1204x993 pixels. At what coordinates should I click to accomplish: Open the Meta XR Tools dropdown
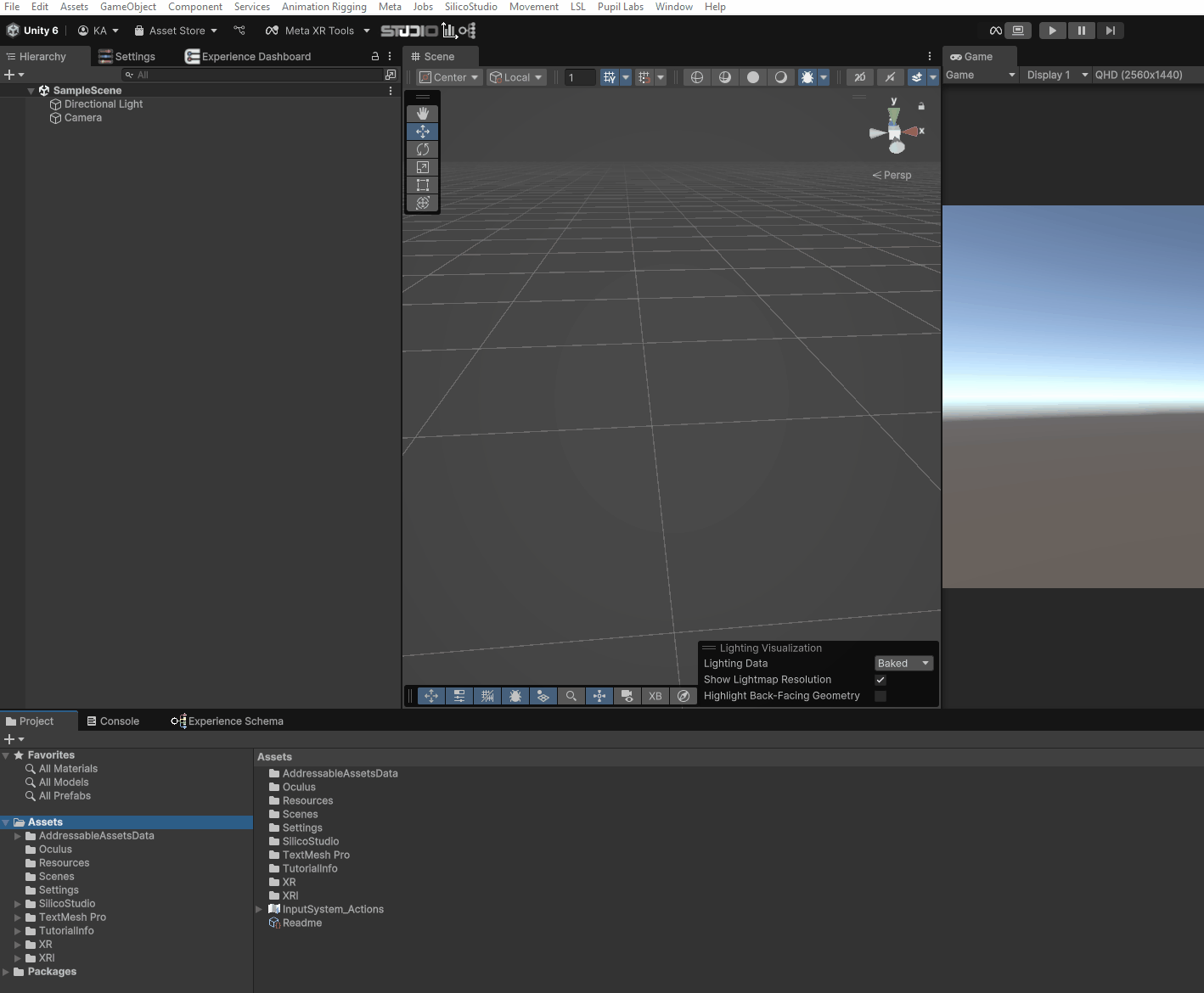pos(318,31)
